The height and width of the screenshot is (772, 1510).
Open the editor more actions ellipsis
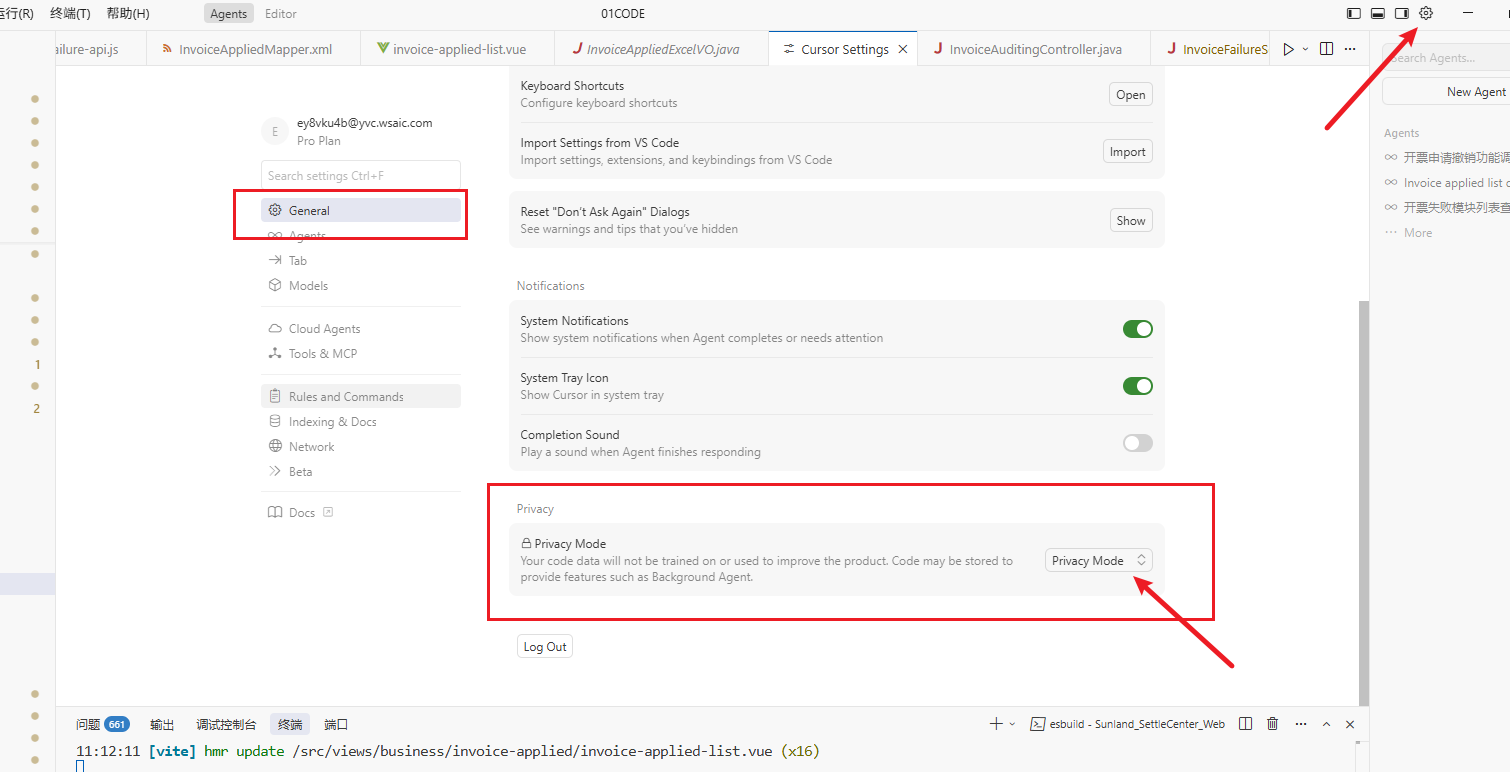pos(1350,49)
